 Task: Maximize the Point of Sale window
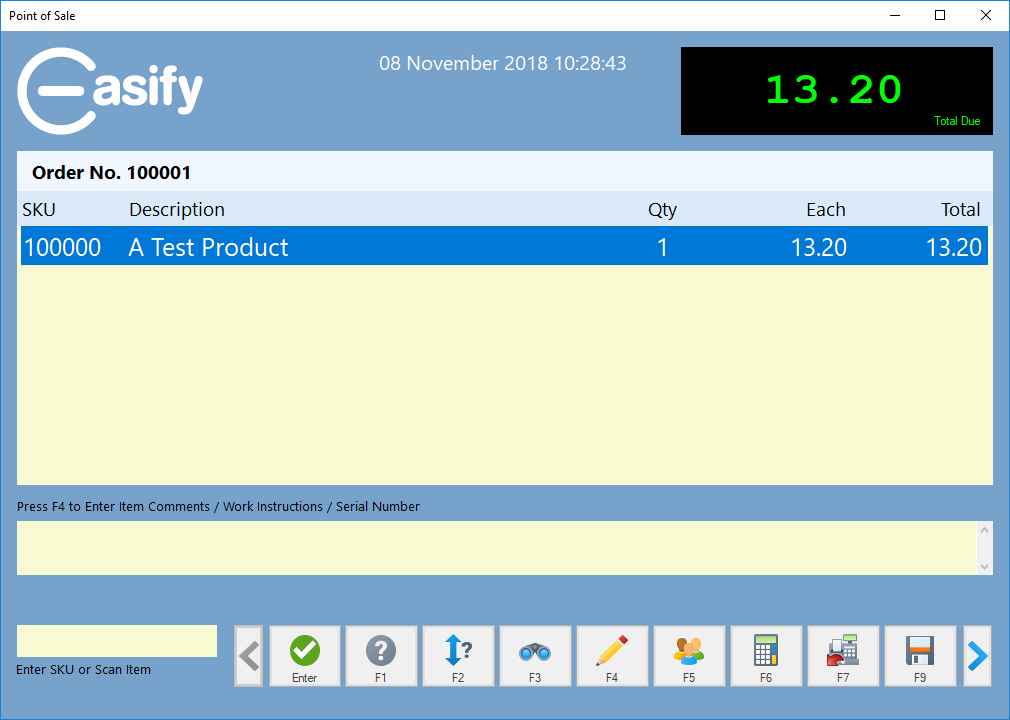pyautogui.click(x=940, y=15)
